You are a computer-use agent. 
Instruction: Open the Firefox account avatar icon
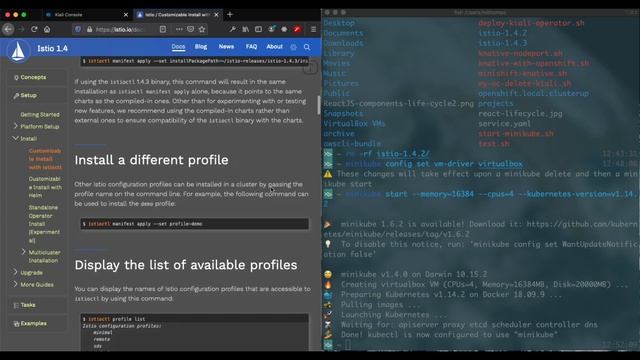click(271, 29)
